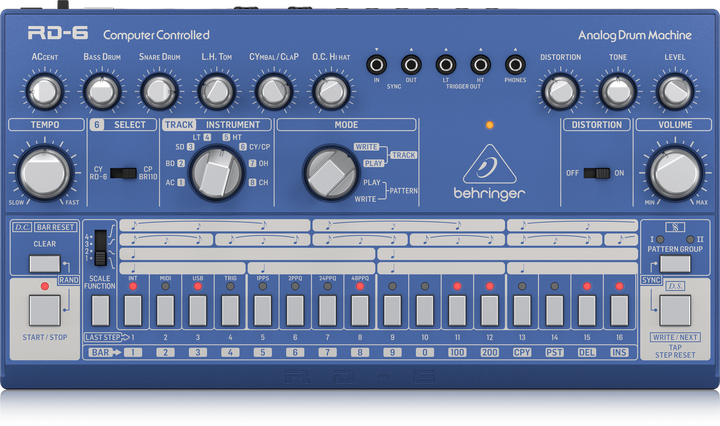Click step button 9

(x=392, y=311)
